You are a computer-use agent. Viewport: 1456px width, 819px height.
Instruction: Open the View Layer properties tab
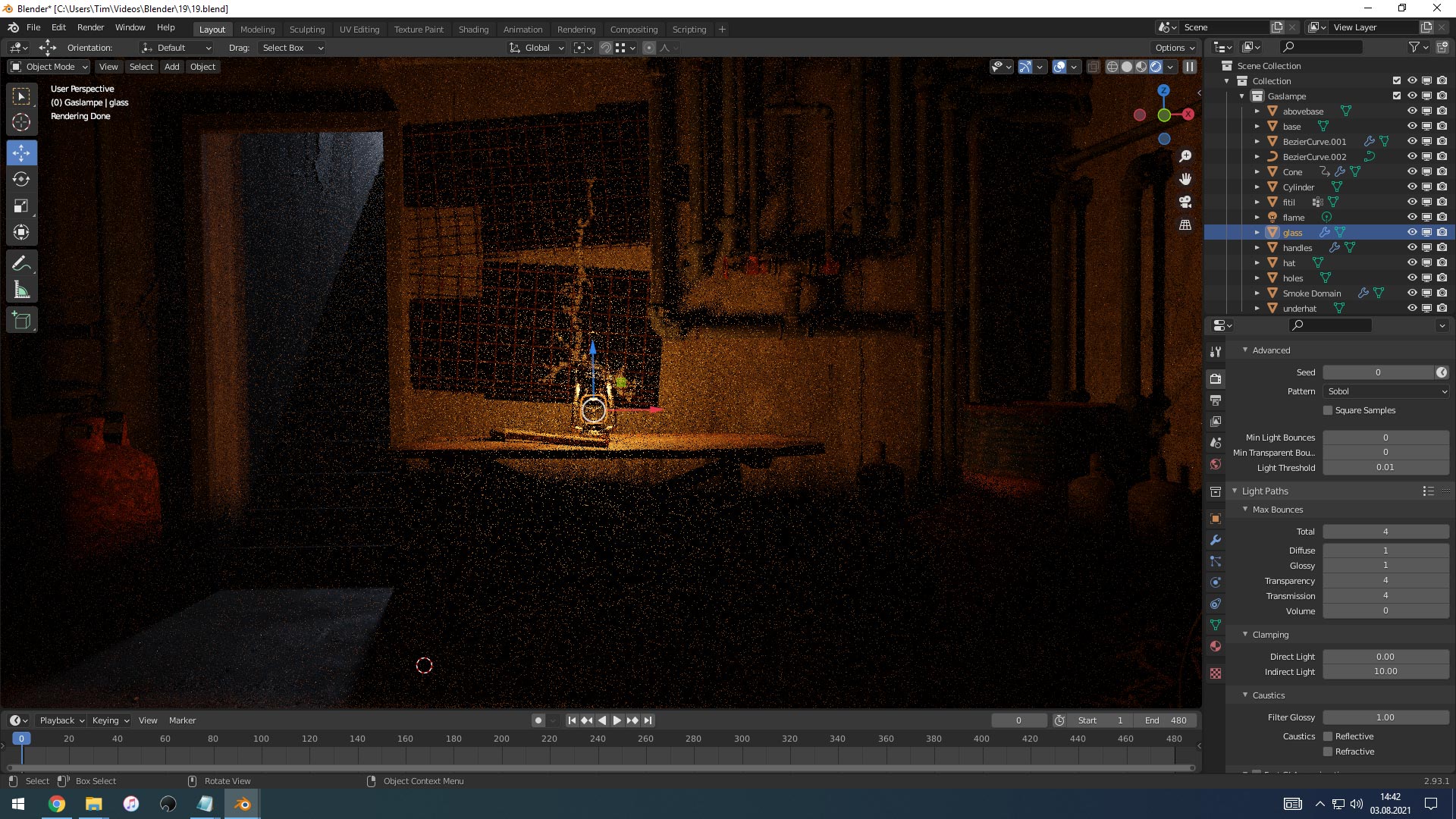1216,421
